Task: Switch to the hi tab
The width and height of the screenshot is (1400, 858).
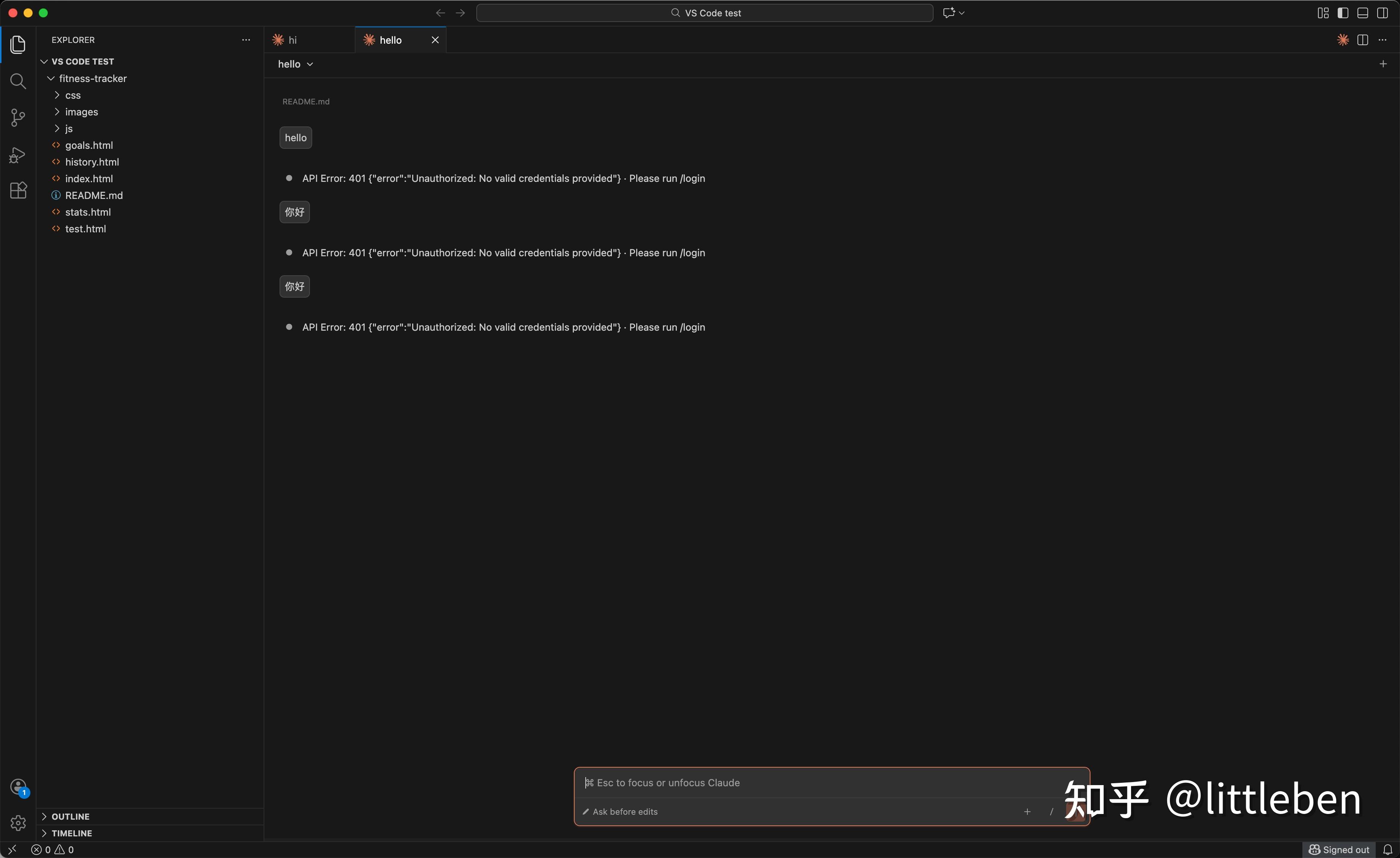Action: pos(292,40)
